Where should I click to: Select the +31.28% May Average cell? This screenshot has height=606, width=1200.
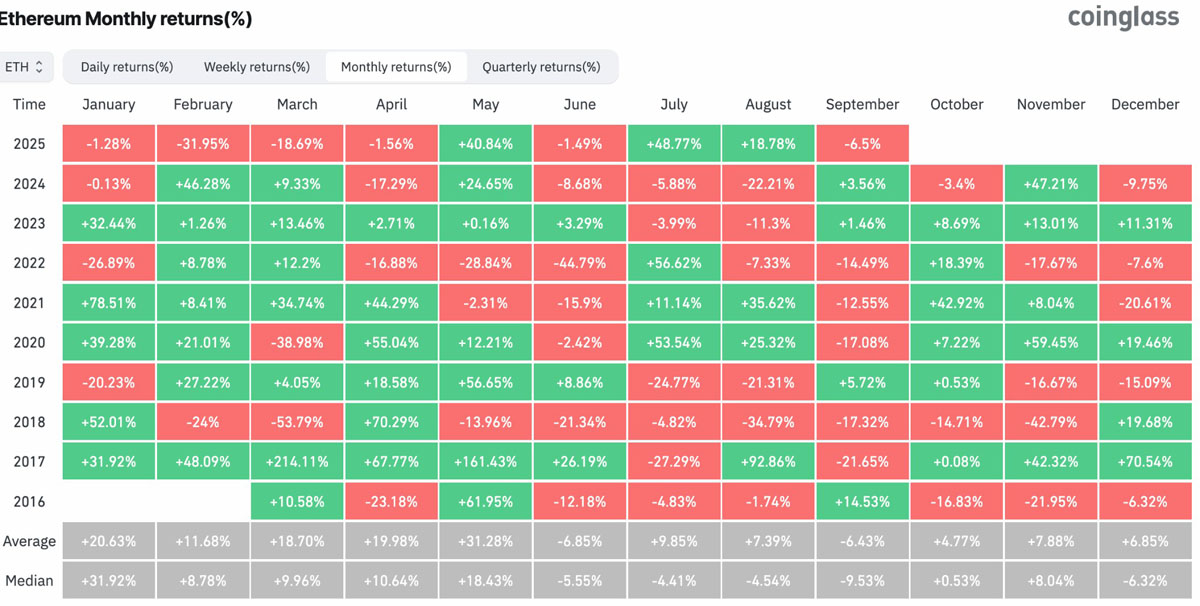click(485, 541)
